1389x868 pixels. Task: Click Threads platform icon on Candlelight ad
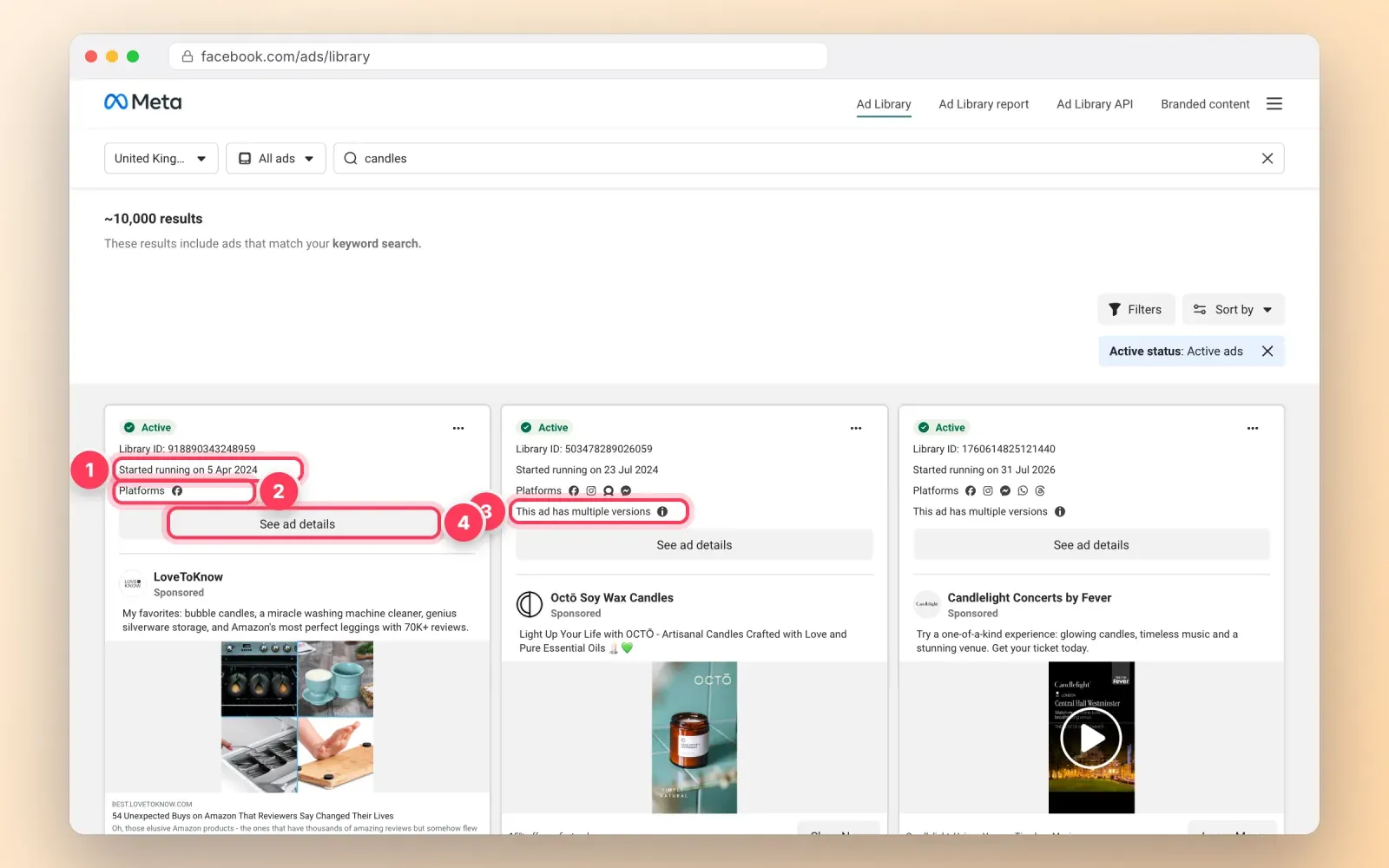tap(1040, 490)
